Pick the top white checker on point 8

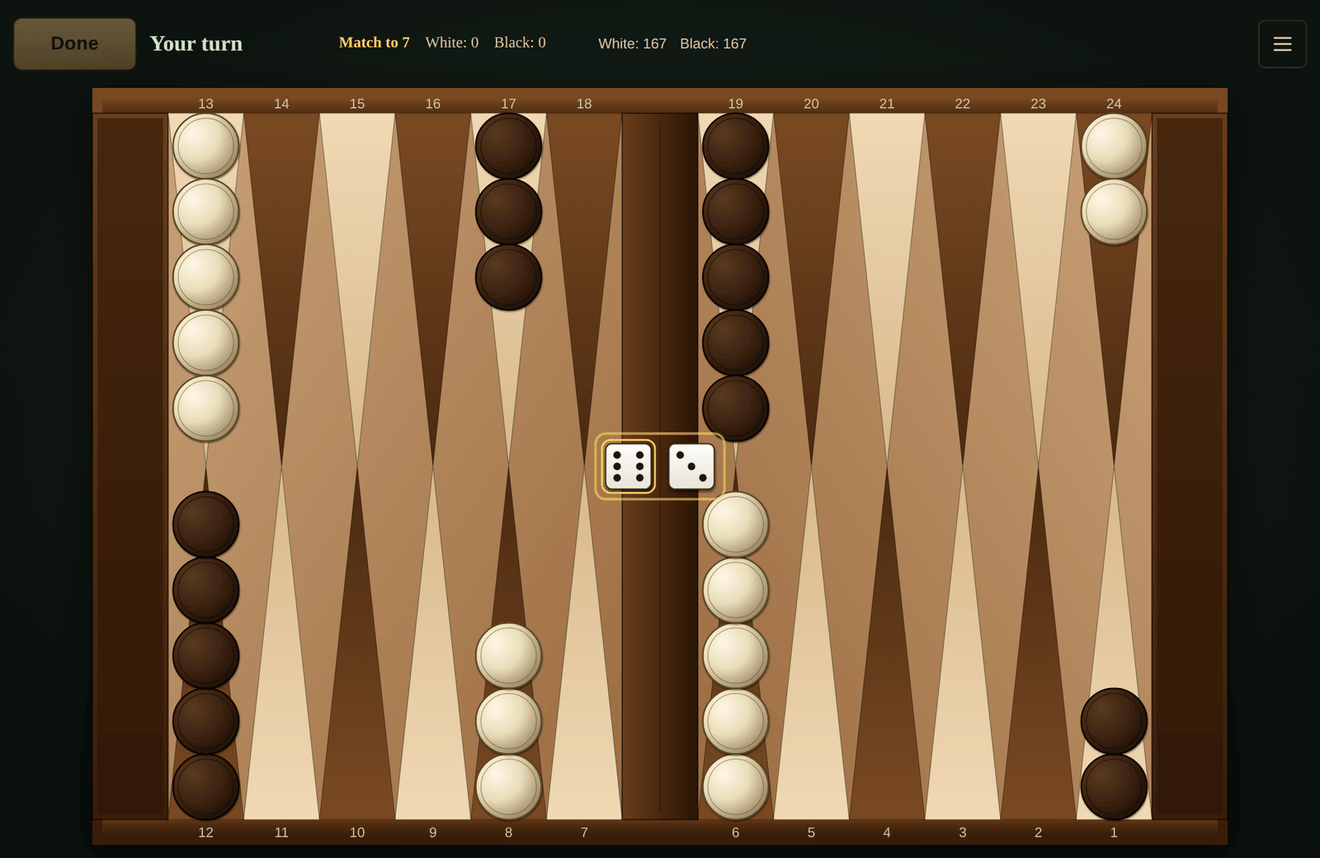coord(509,655)
